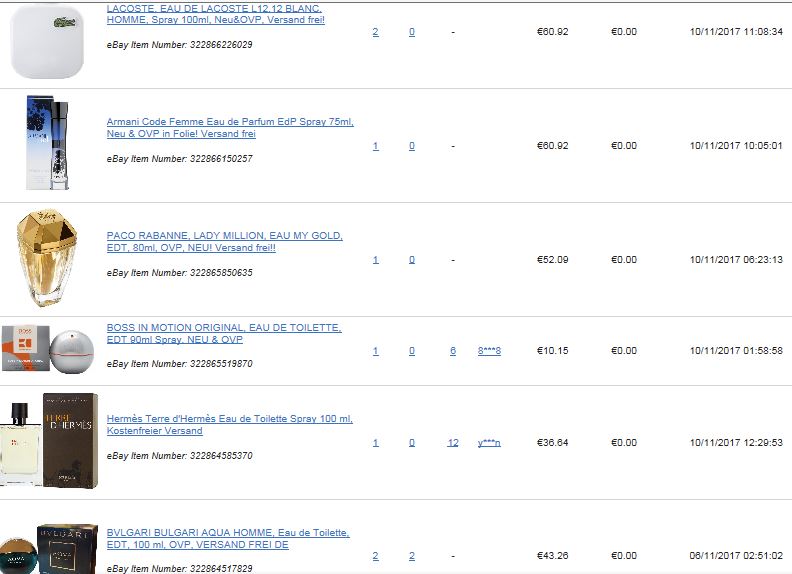792x574 pixels.
Task: View bidder y***n on Hermès listing
Action: pos(489,443)
